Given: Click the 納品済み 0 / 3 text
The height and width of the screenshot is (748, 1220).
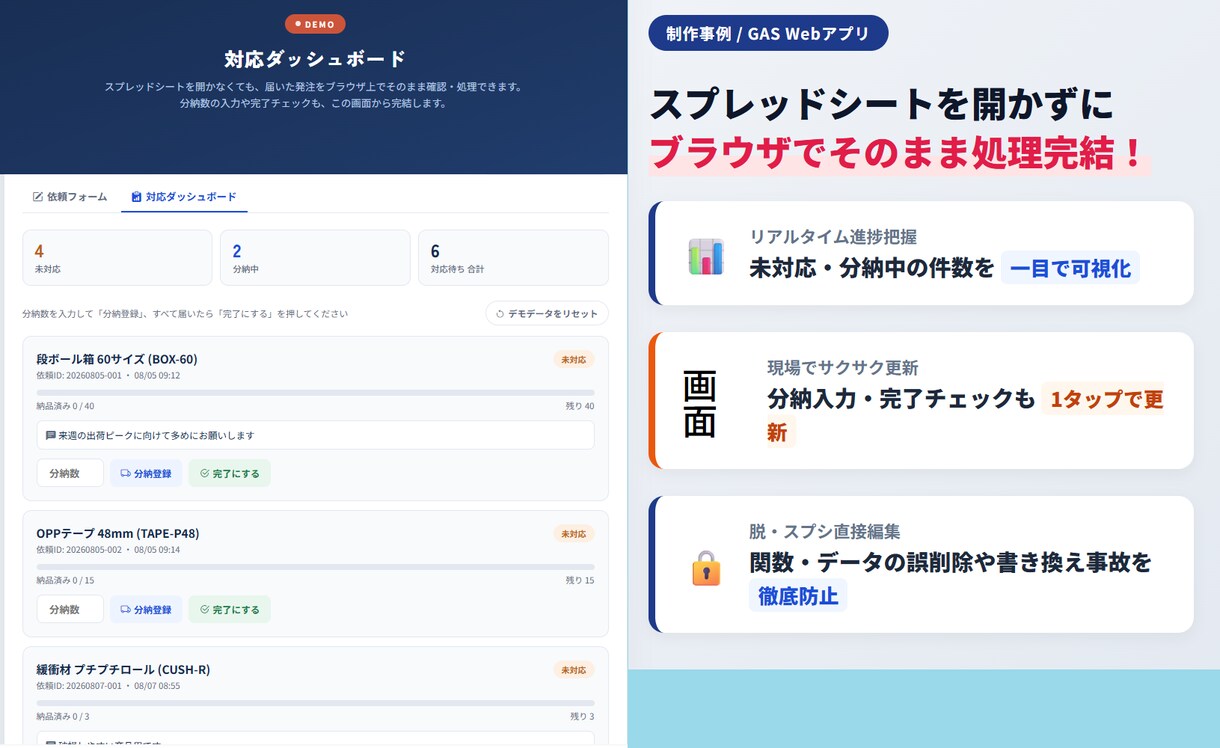Looking at the screenshot, I should [x=63, y=716].
